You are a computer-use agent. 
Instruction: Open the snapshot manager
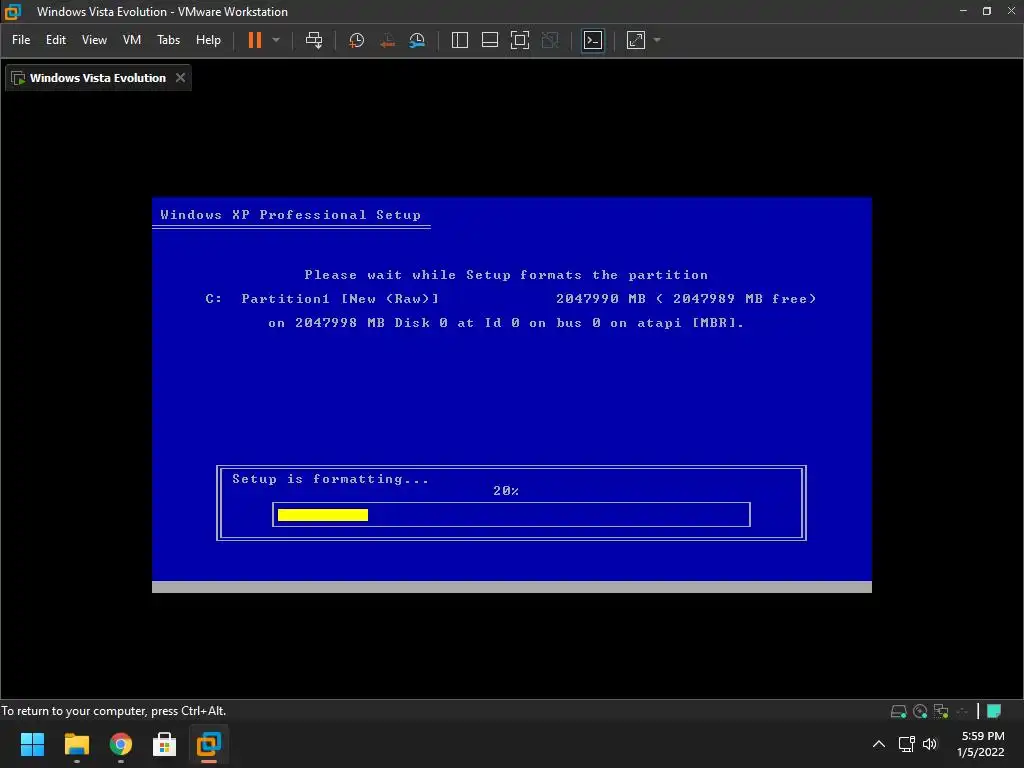pyautogui.click(x=417, y=40)
